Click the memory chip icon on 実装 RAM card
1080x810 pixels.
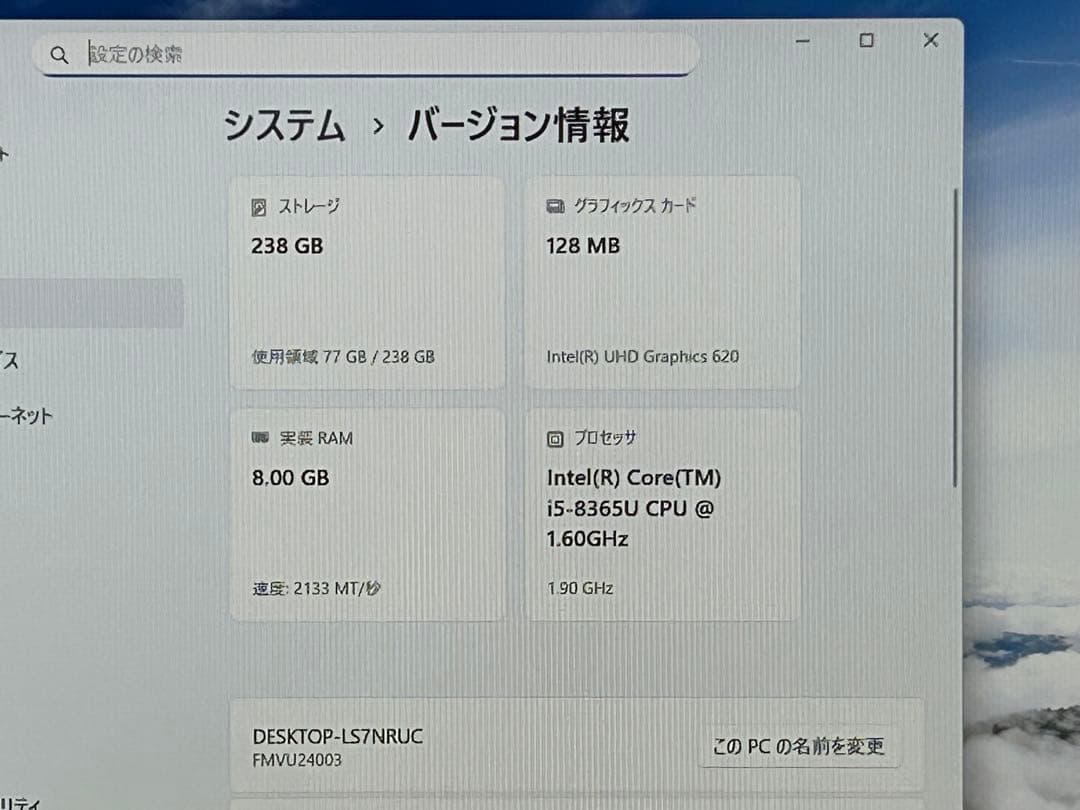click(260, 437)
